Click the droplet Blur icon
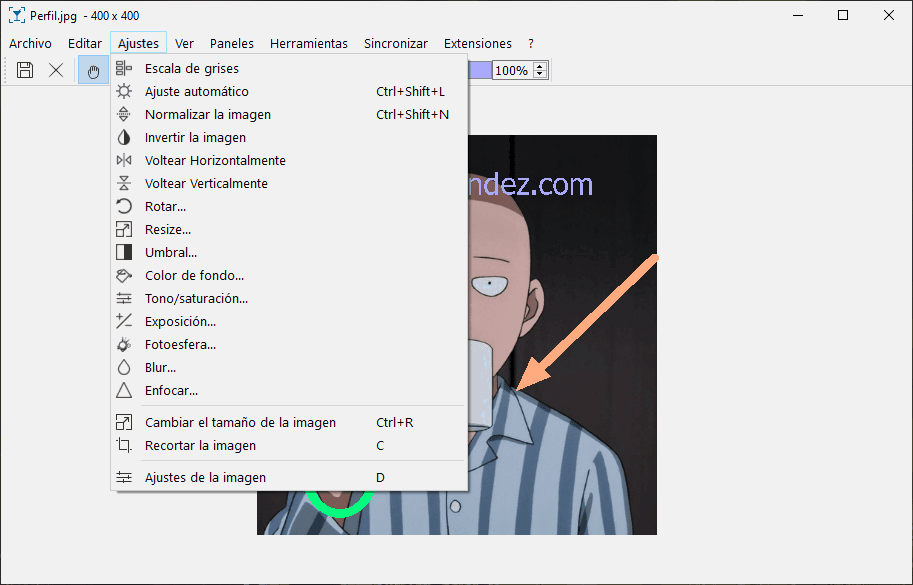This screenshot has width=913, height=585. (x=123, y=367)
